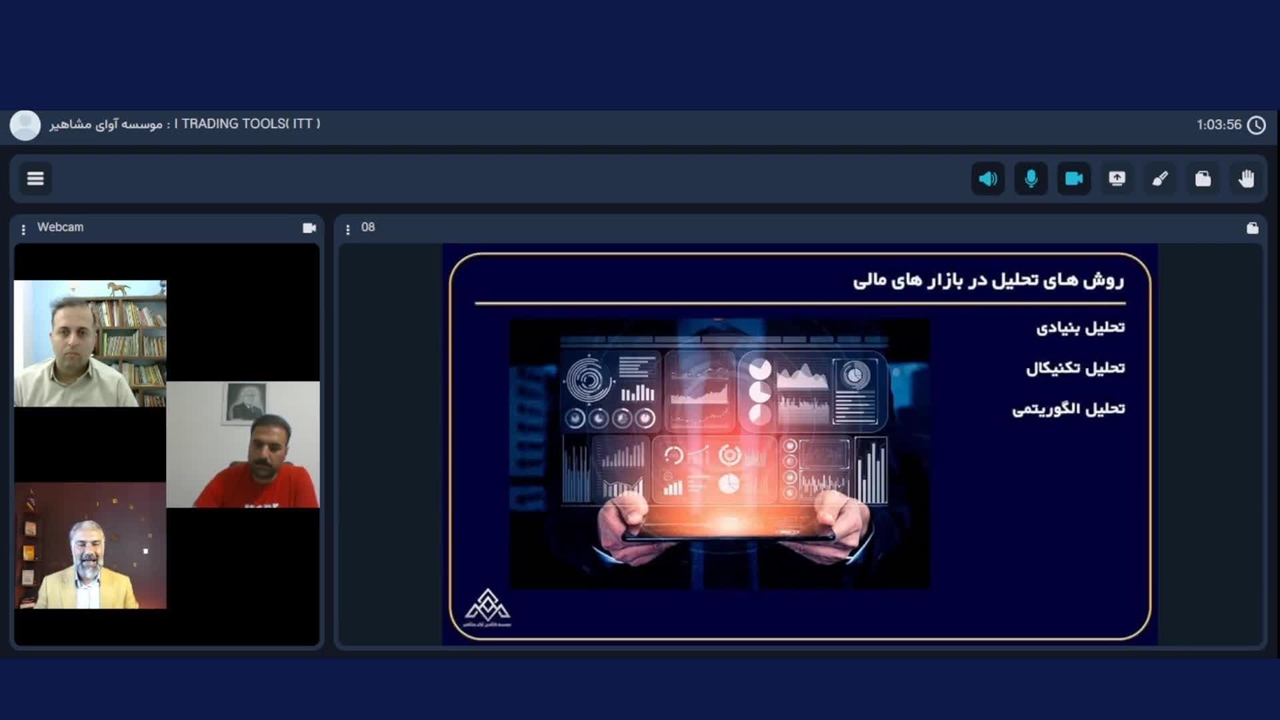Screen dimensions: 1280x720
Task: Open the hamburger menu
Action: [36, 179]
